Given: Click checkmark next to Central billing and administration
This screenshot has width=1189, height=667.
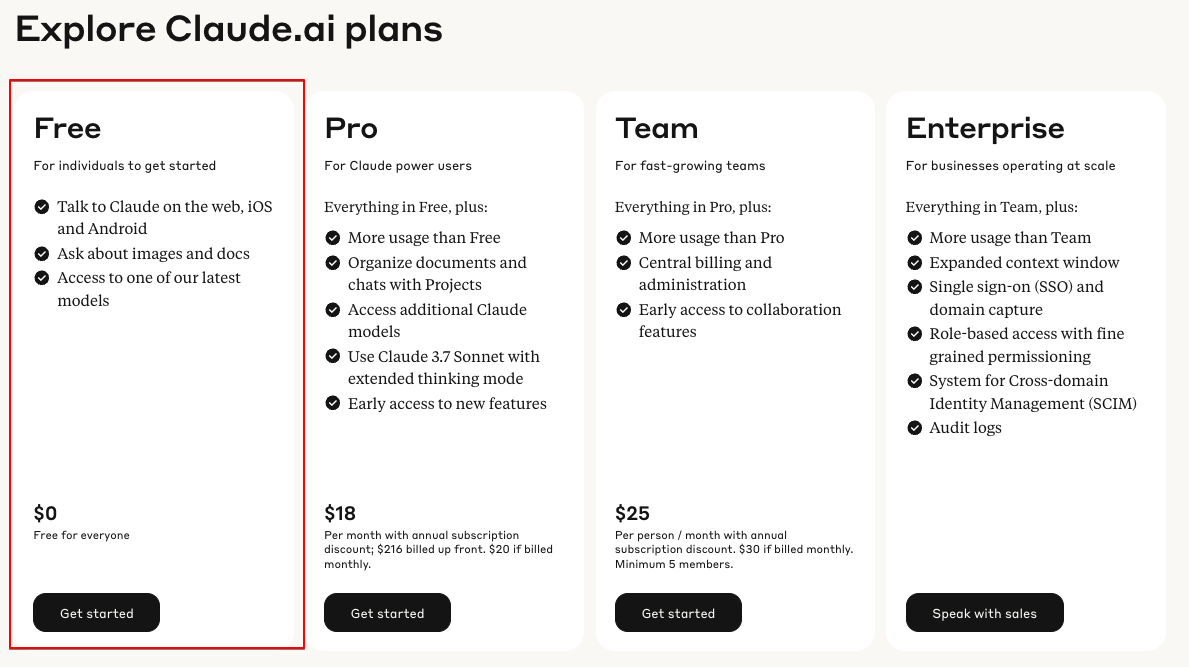Looking at the screenshot, I should (623, 263).
